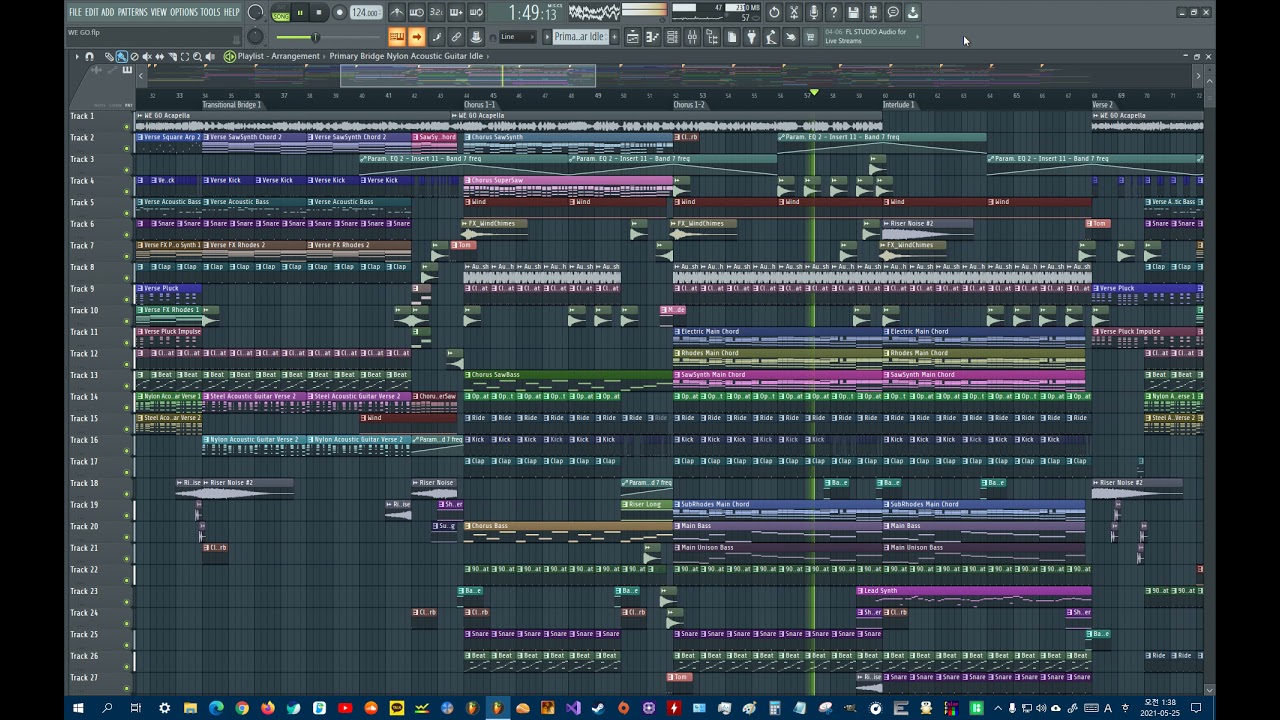The image size is (1280, 720).
Task: Mute Track 21 with its green switch
Action: point(126,558)
